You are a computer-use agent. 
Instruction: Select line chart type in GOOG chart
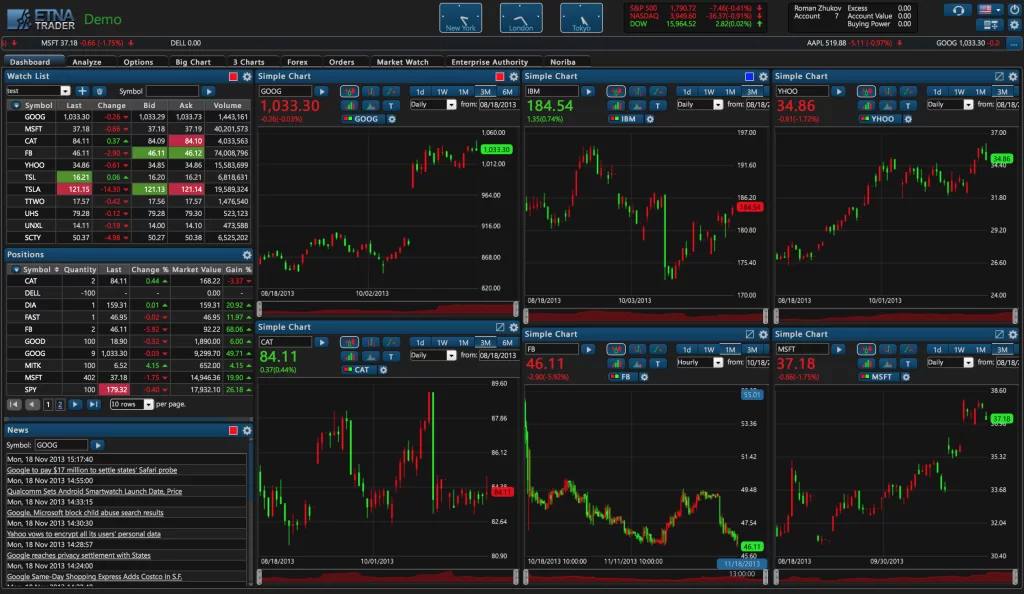391,91
